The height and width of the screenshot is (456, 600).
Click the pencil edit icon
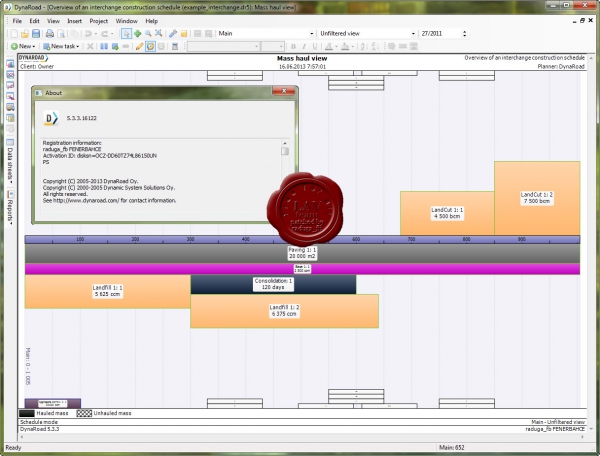pyautogui.click(x=140, y=46)
